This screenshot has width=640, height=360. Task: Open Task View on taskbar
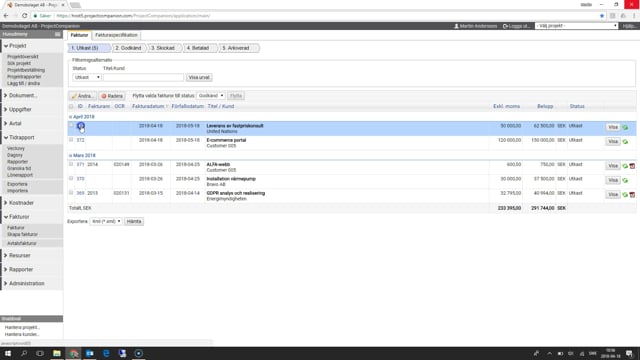coord(40,353)
